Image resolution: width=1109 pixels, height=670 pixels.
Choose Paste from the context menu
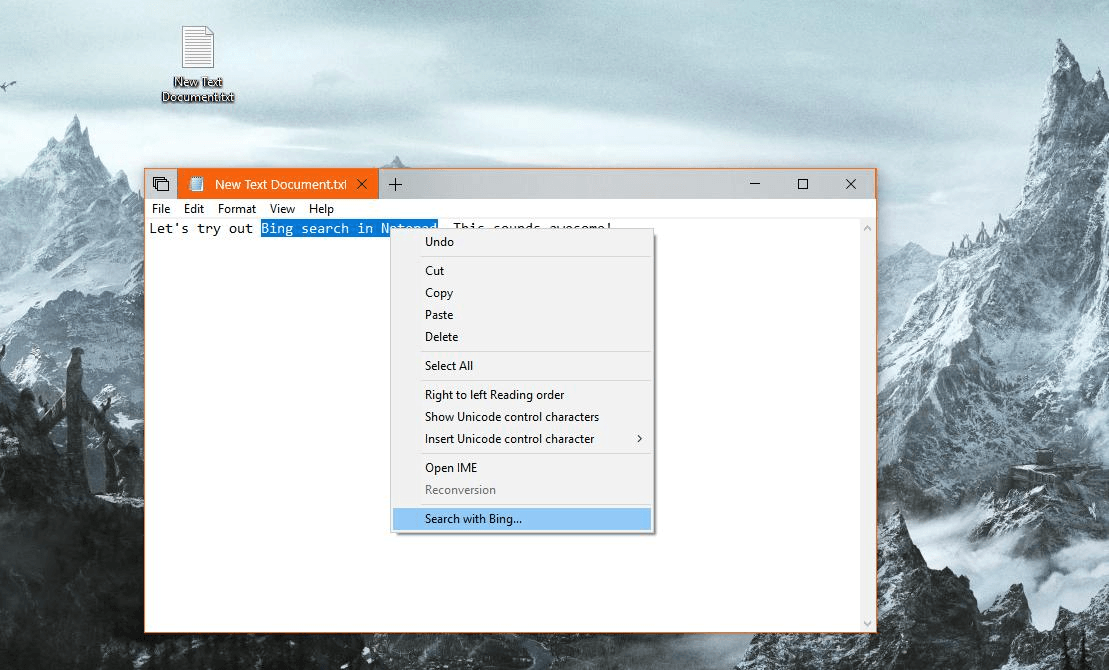pos(522,315)
